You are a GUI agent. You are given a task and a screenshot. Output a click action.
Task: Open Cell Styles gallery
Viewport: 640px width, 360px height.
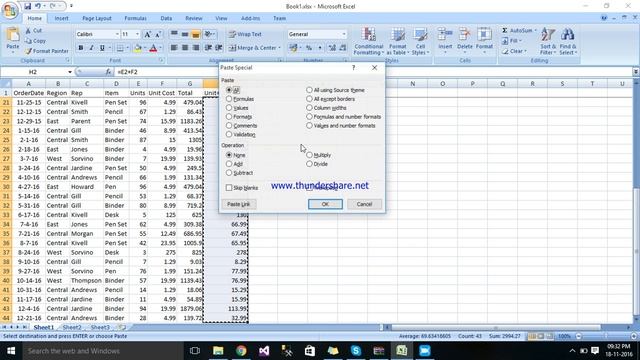pos(420,41)
